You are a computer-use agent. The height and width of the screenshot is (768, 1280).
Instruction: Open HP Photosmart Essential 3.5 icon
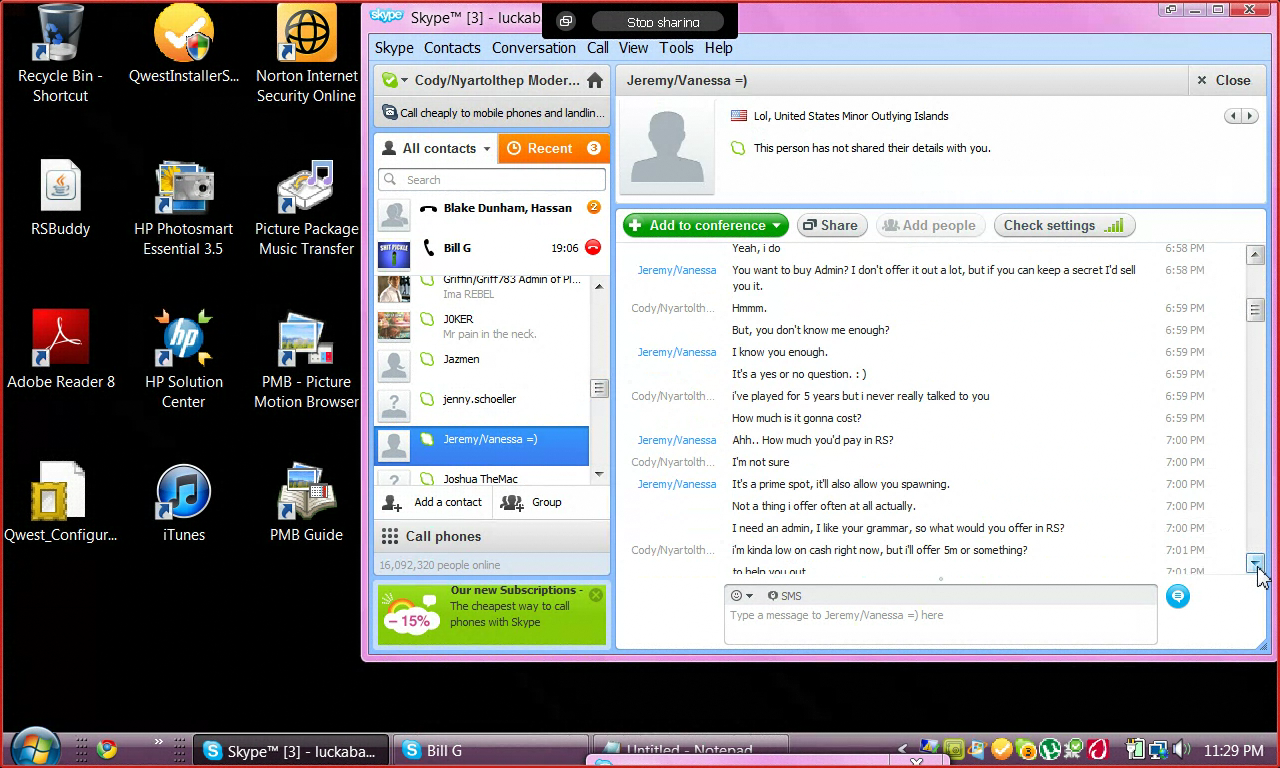pyautogui.click(x=184, y=209)
